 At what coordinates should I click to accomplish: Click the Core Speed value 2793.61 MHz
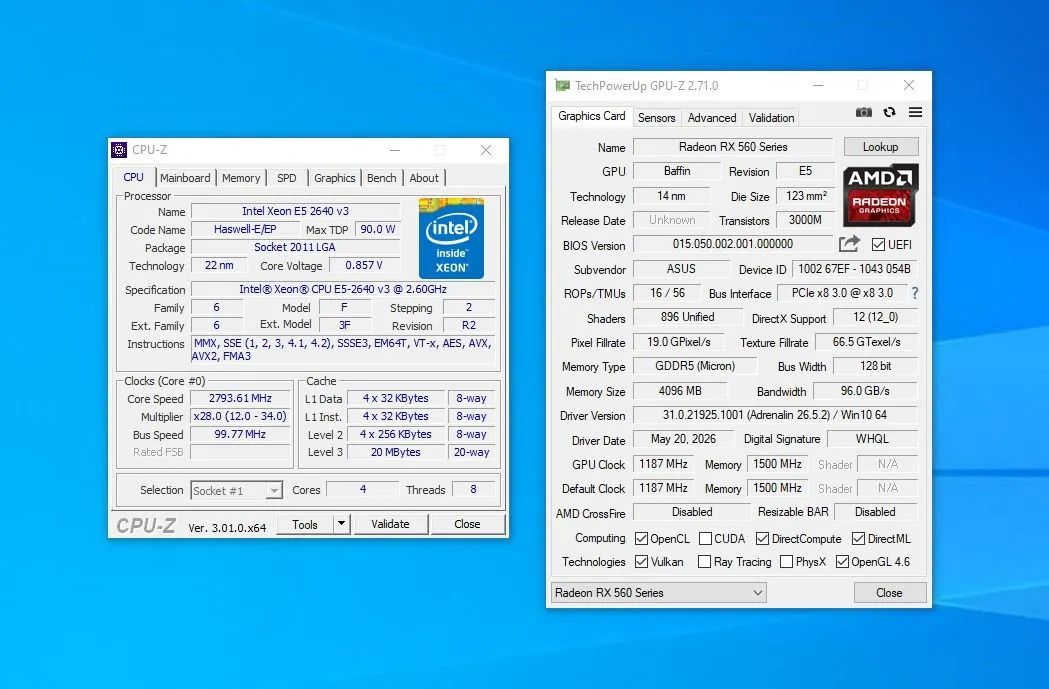[x=240, y=398]
